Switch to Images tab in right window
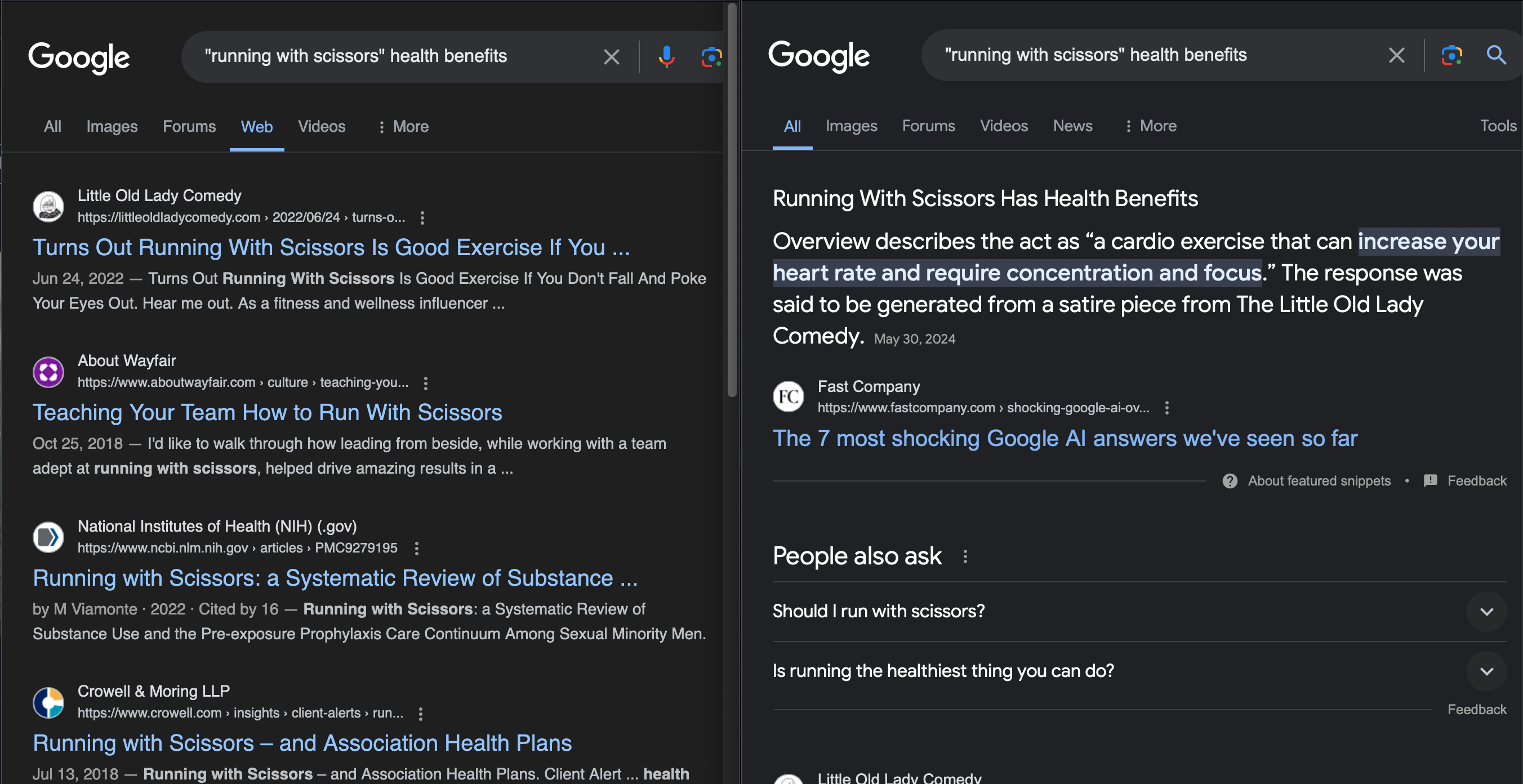Viewport: 1523px width, 784px height. (852, 126)
